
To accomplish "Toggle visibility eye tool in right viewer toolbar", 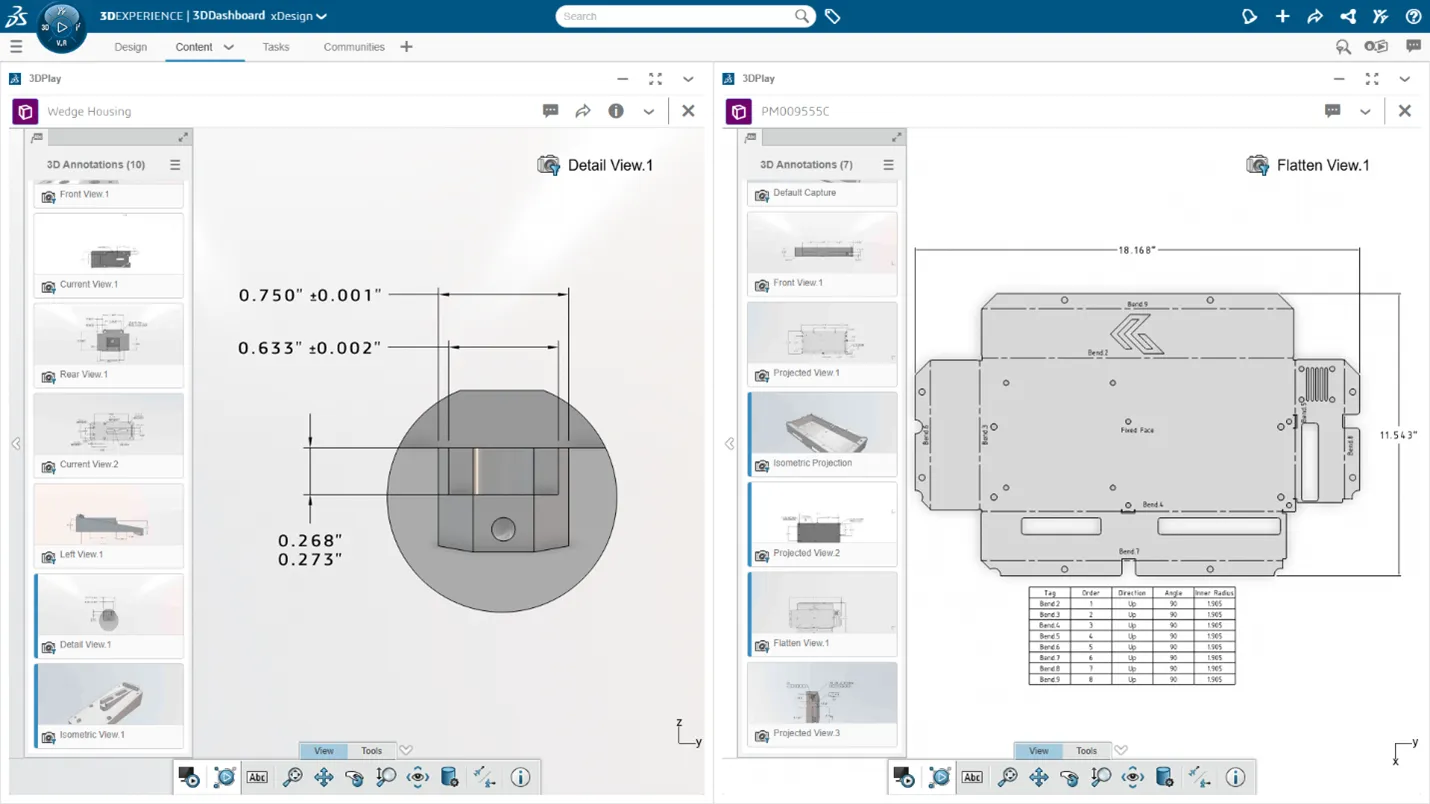I will 1132,777.
